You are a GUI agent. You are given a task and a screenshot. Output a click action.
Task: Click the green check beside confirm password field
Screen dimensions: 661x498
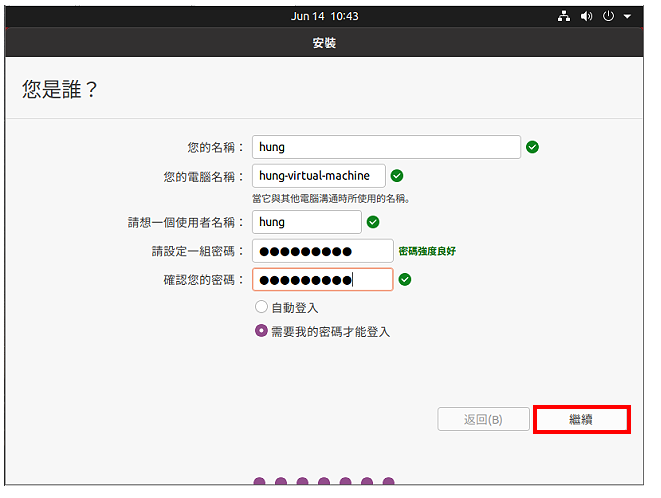[x=405, y=279]
